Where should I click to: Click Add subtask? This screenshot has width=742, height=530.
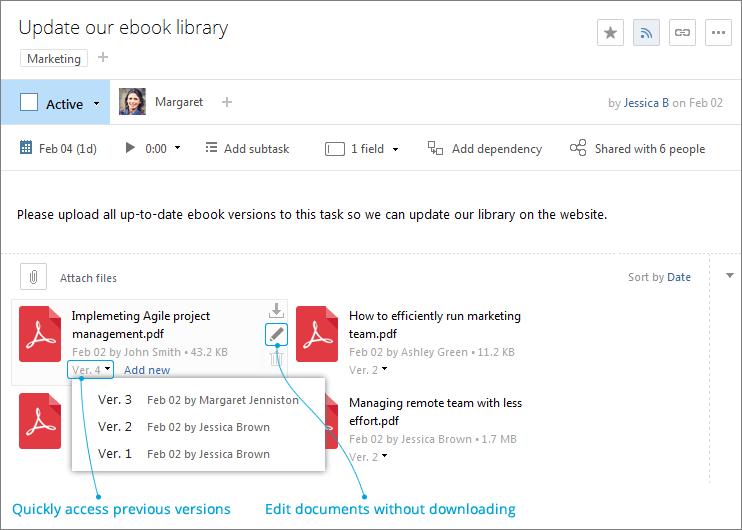pyautogui.click(x=247, y=149)
